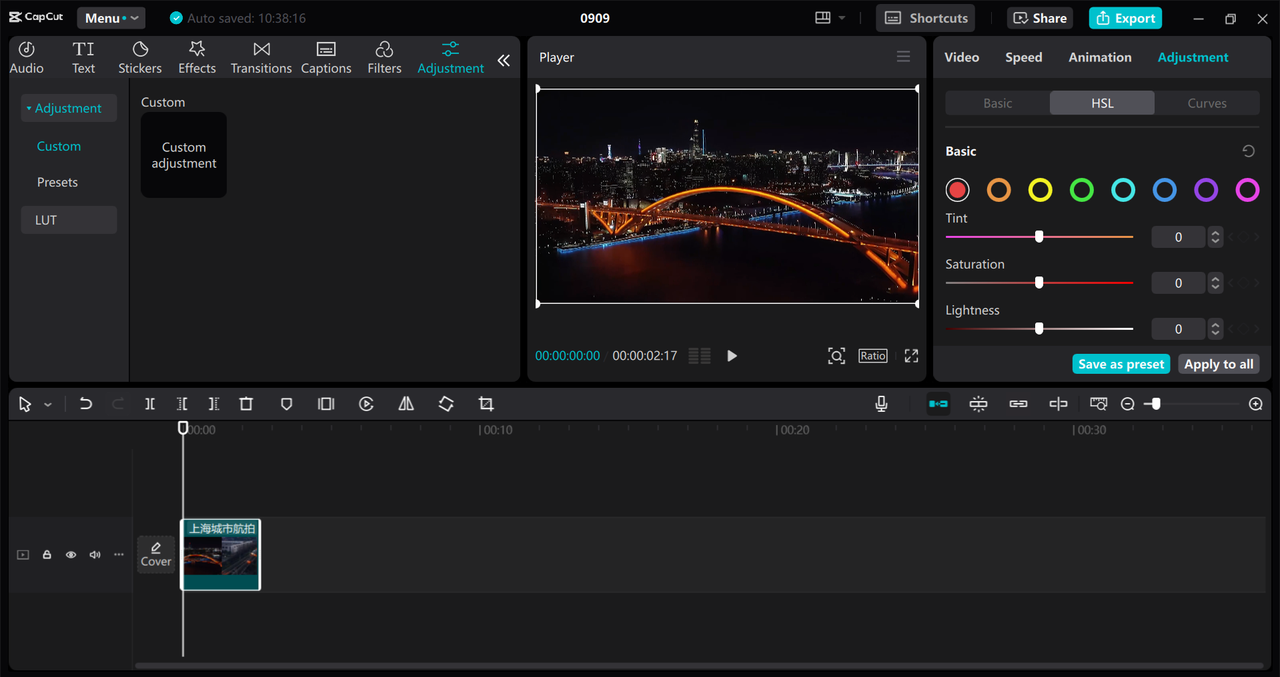Switch to the Speed tab
This screenshot has width=1280, height=677.
(1024, 57)
